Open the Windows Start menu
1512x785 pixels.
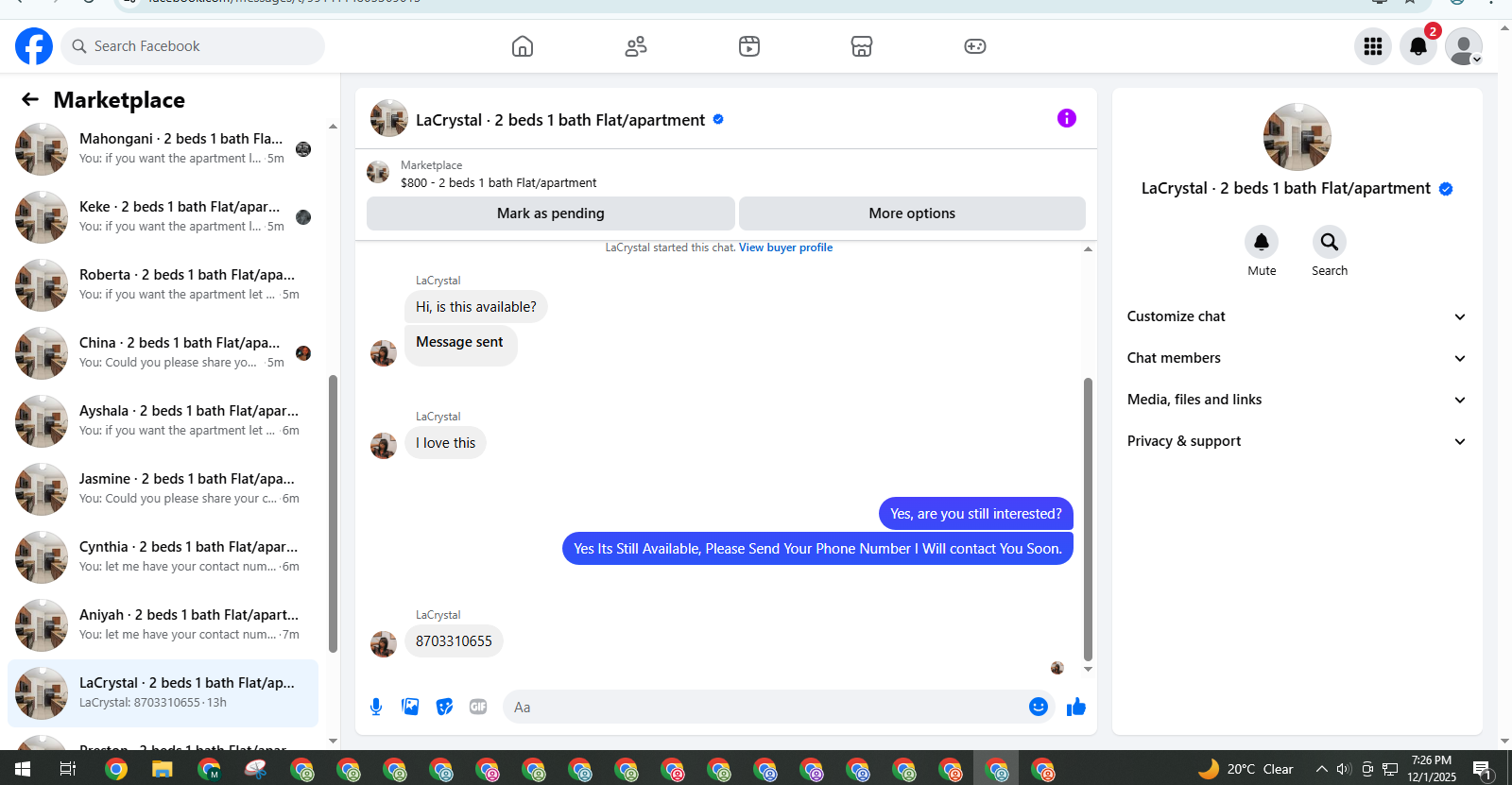[x=22, y=769]
